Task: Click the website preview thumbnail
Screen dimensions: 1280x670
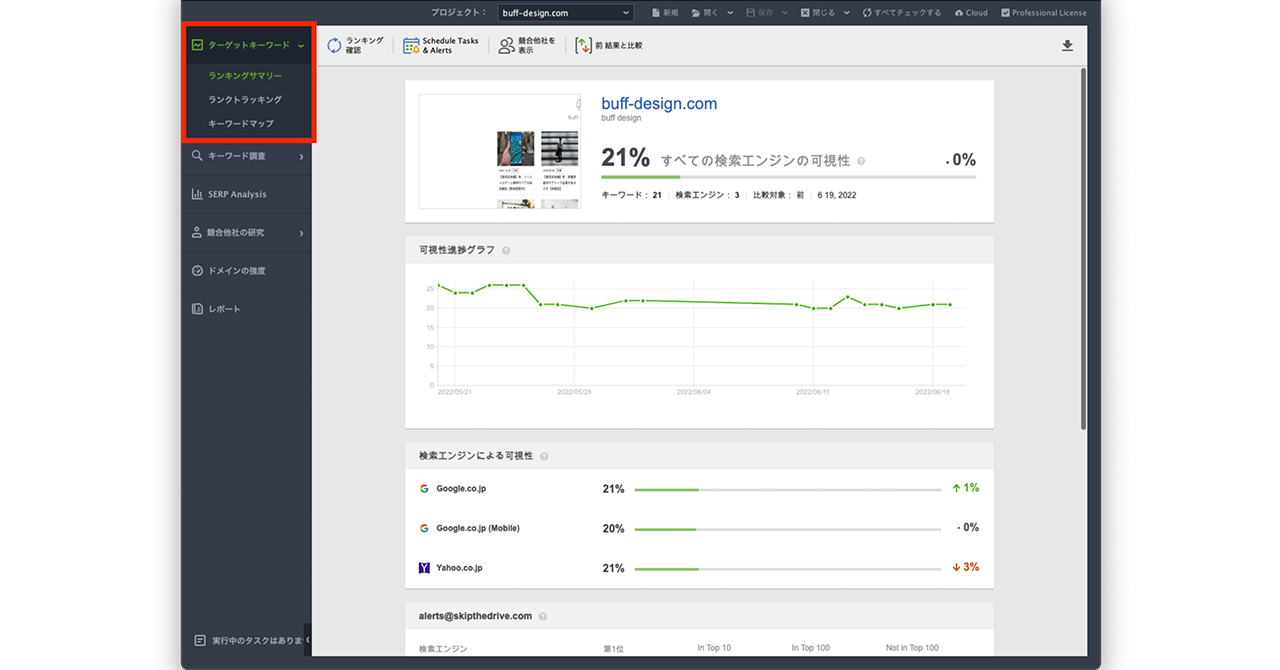Action: click(x=500, y=151)
